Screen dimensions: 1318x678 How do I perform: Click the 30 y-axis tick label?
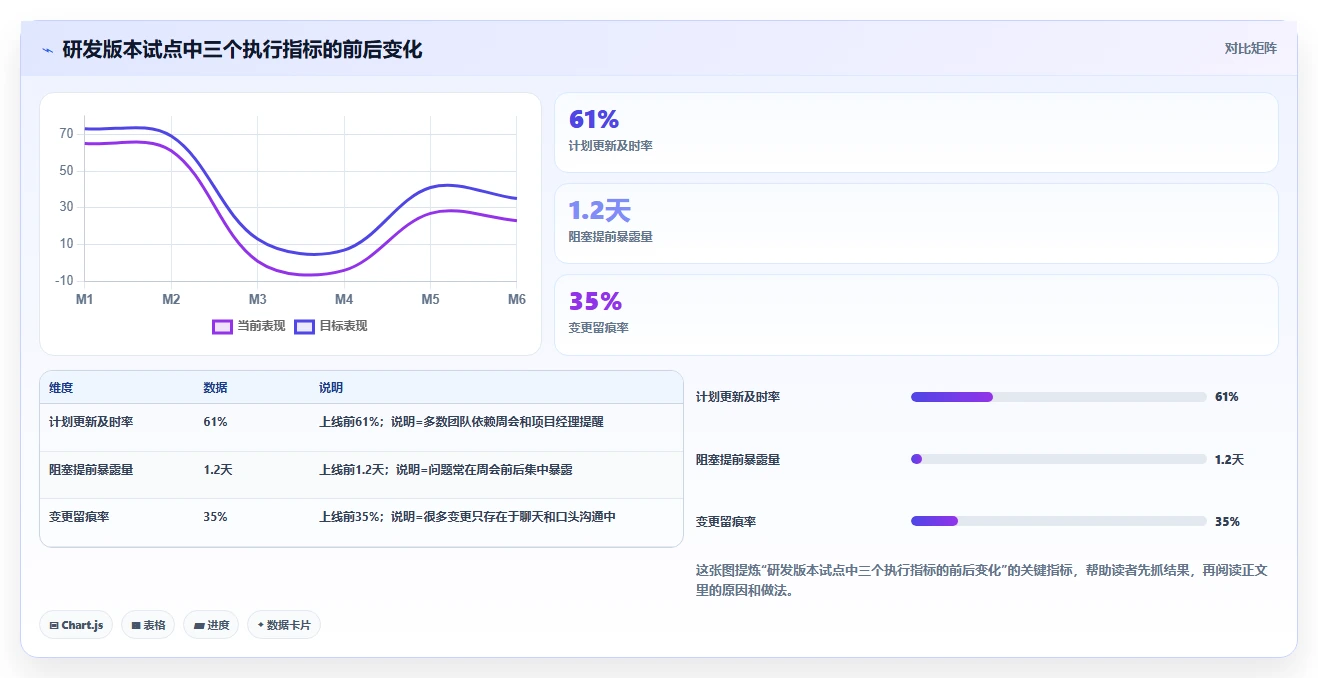67,207
